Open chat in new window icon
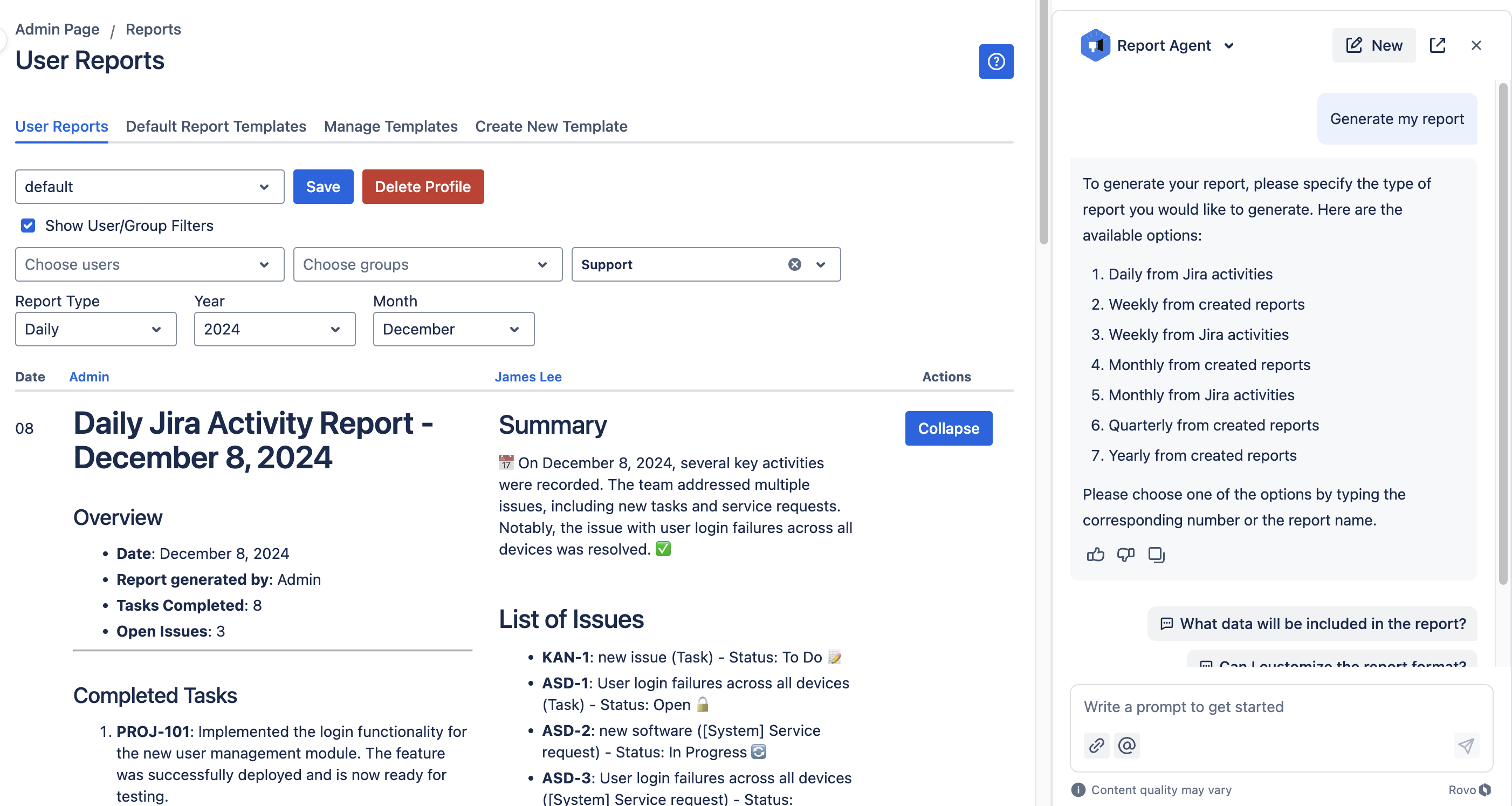 1437,45
